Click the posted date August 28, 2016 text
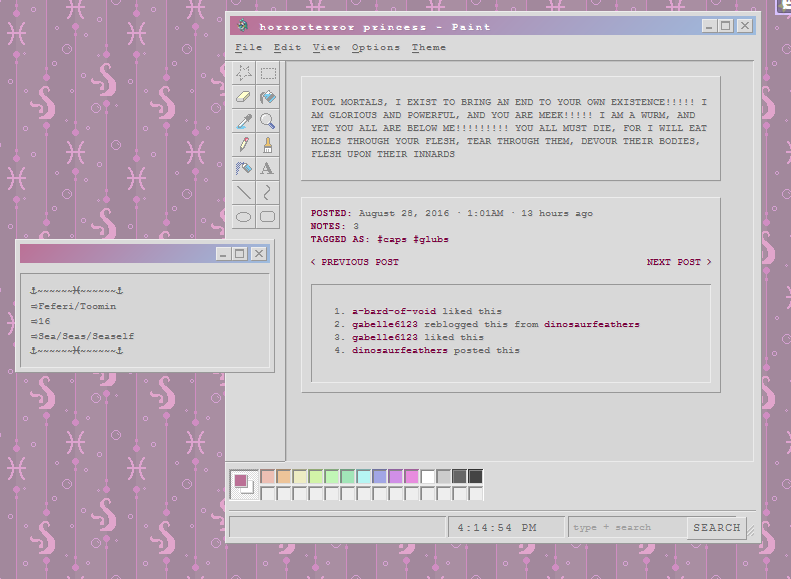This screenshot has width=791, height=579. pos(404,213)
